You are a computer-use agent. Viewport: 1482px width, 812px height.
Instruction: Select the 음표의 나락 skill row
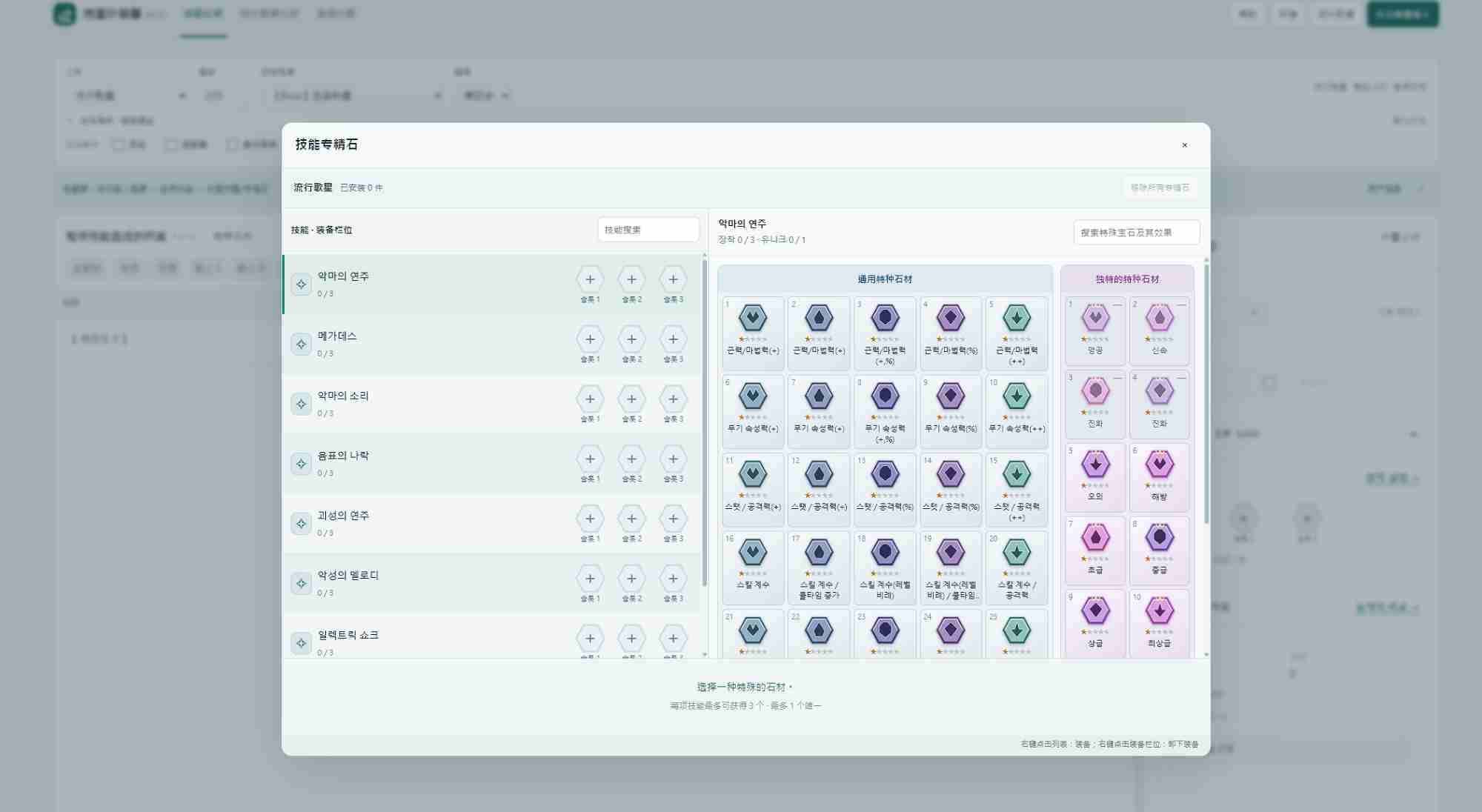[x=491, y=465]
